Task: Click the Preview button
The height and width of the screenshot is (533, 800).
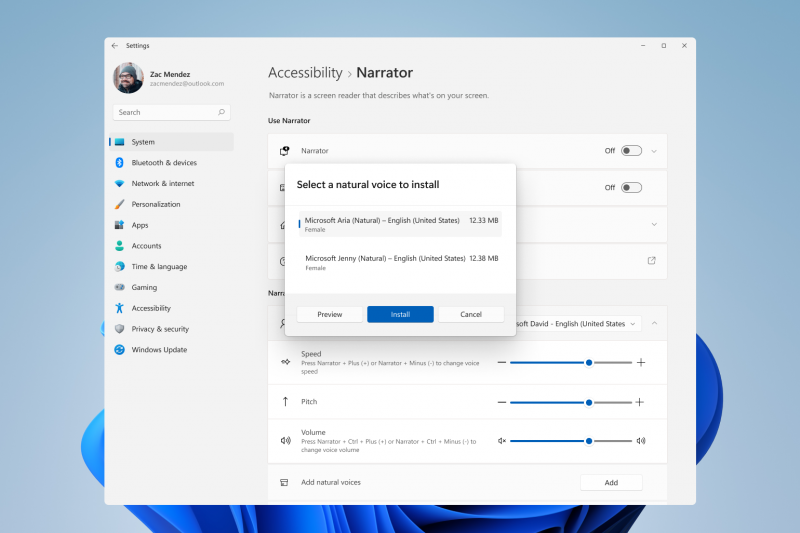Action: point(330,314)
